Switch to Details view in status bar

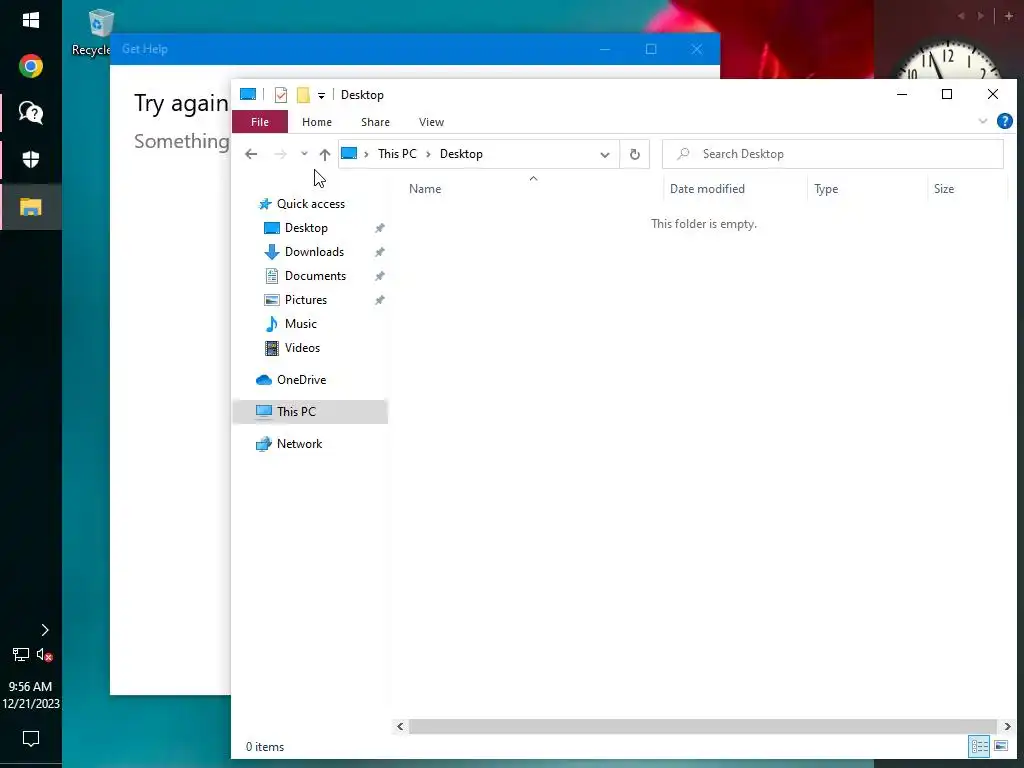(979, 746)
